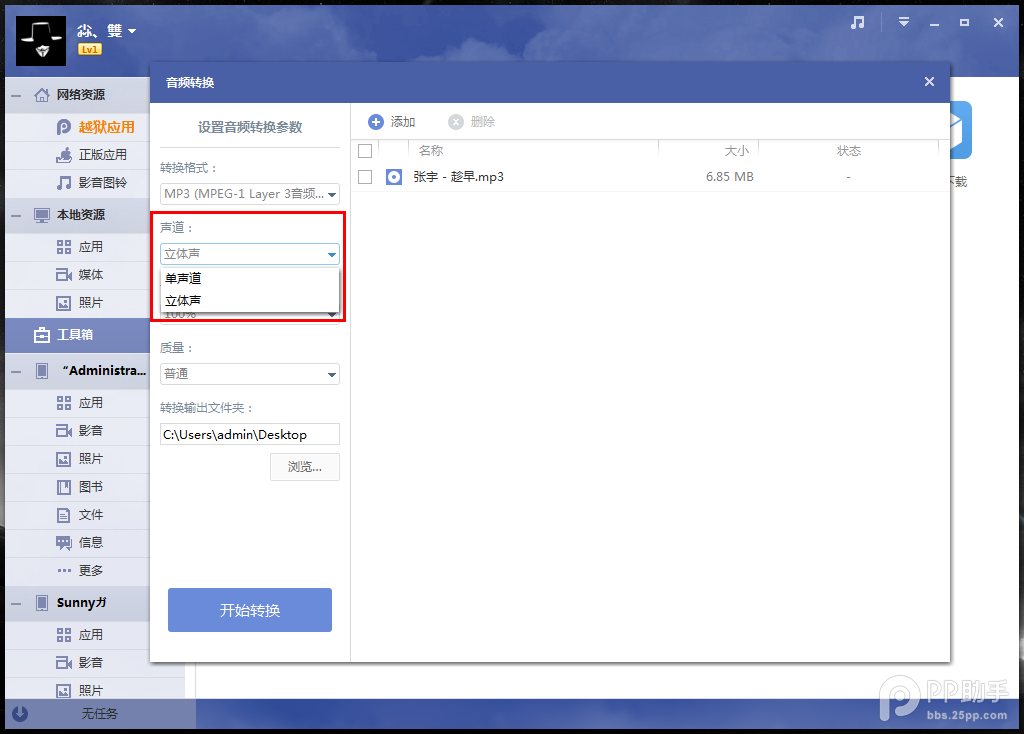Expand the 质量 quality dropdown
1024x734 pixels.
pos(250,374)
